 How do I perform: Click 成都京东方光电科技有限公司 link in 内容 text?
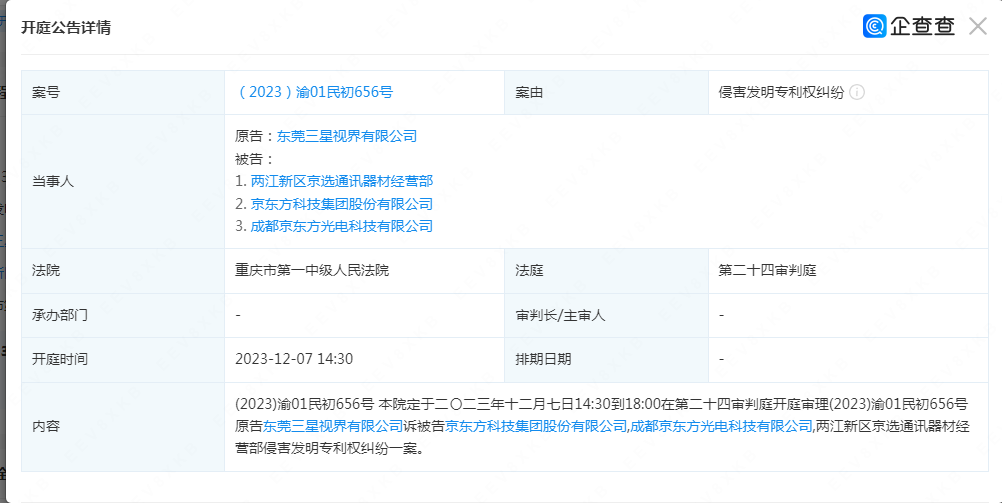pyautogui.click(x=721, y=426)
